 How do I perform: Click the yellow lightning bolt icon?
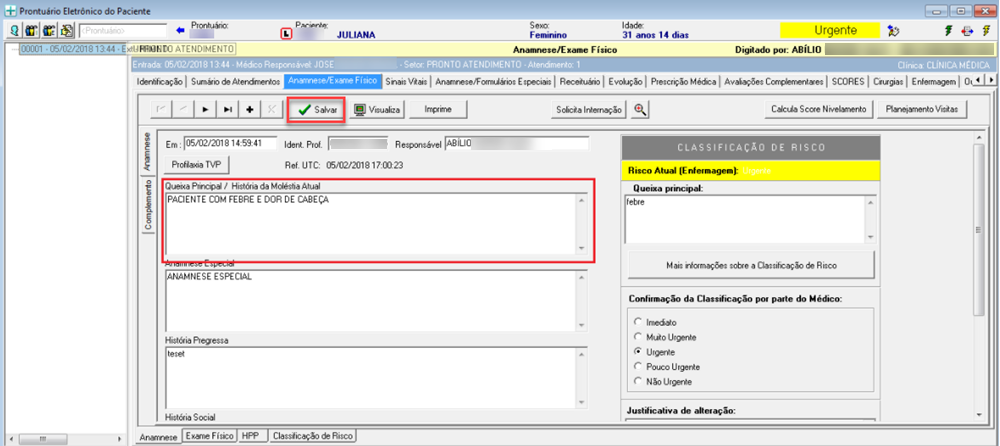[x=986, y=31]
